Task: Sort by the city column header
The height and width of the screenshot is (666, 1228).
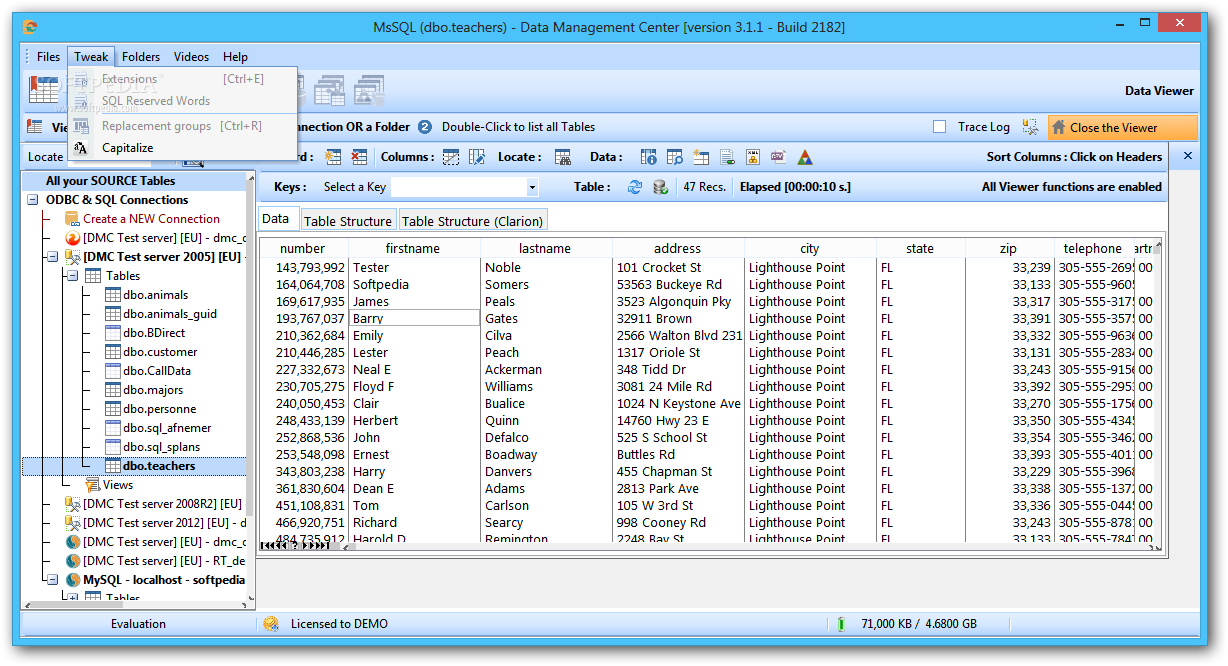Action: pyautogui.click(x=809, y=249)
